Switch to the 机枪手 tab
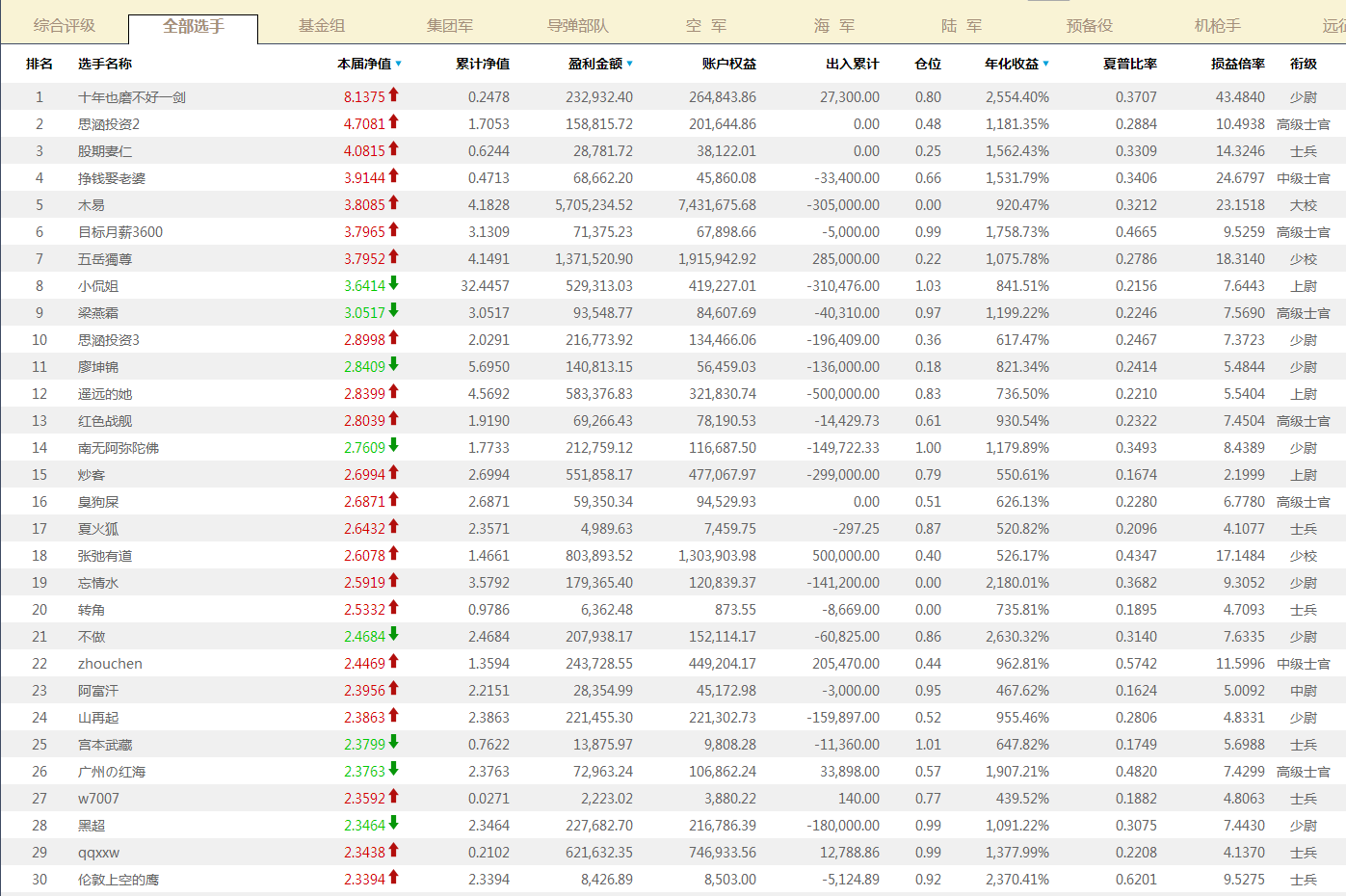The image size is (1346, 896). [x=1218, y=26]
